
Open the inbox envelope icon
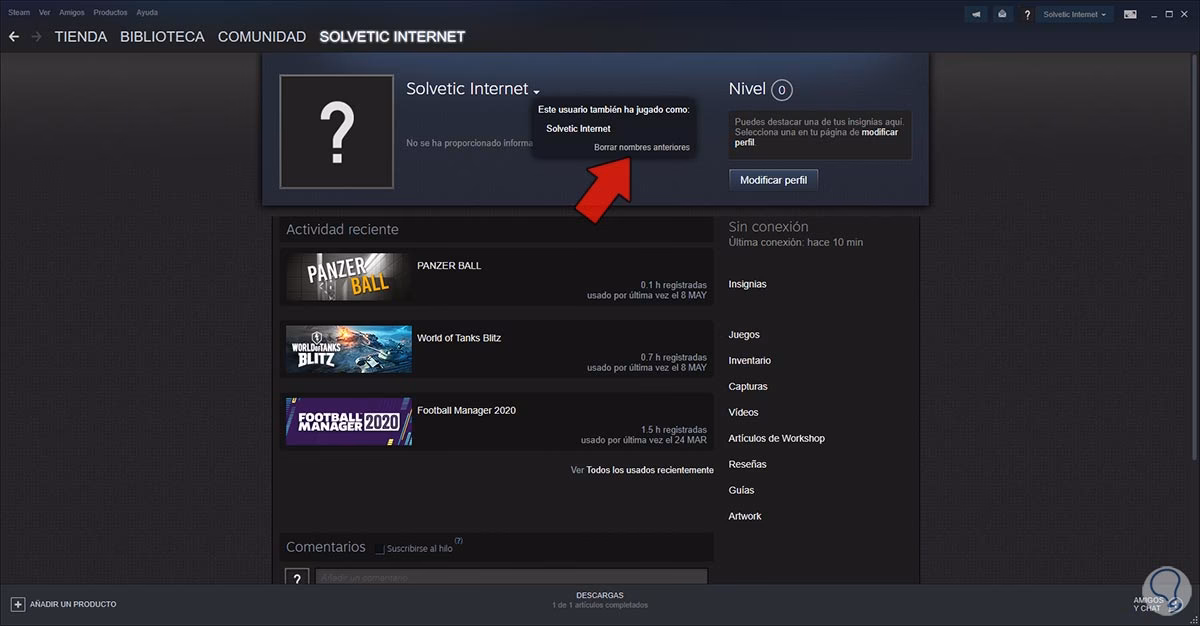pyautogui.click(x=1001, y=14)
